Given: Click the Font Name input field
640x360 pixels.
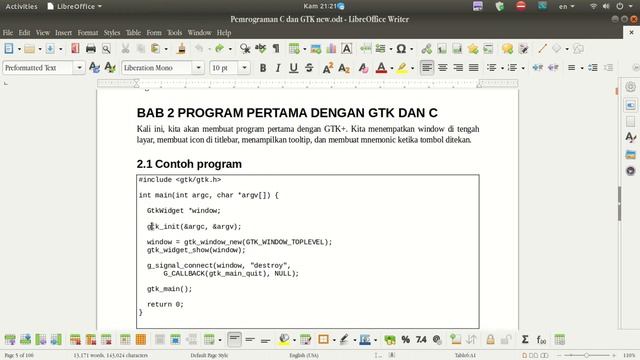Looking at the screenshot, I should click(157, 68).
